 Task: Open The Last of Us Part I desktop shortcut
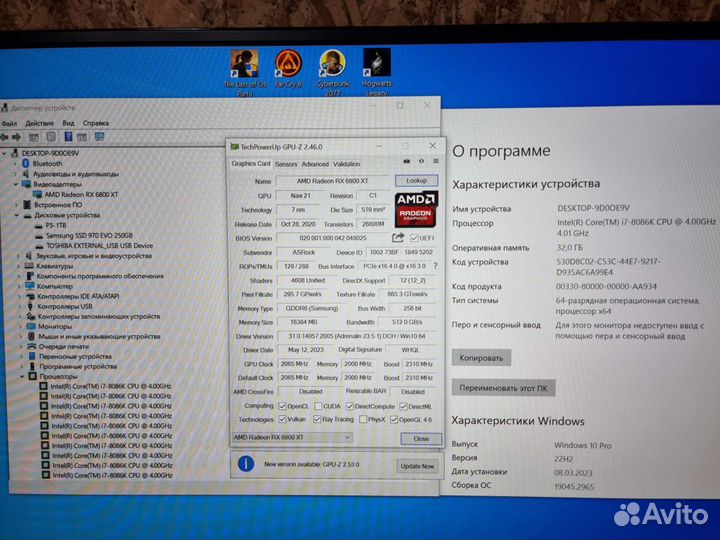(245, 71)
